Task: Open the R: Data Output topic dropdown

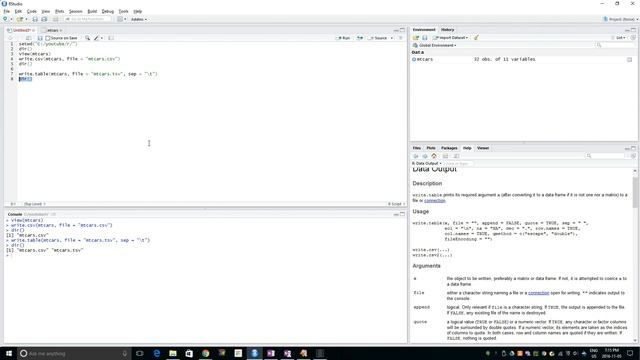Action: click(427, 163)
